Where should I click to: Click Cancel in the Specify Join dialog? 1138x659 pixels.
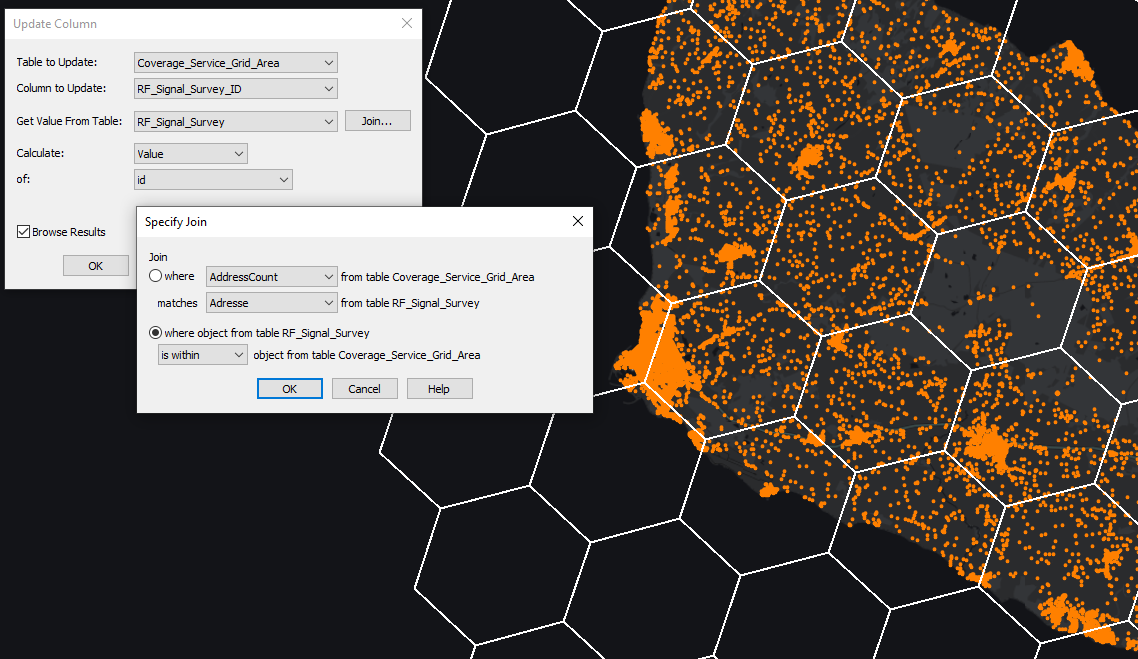tap(364, 389)
